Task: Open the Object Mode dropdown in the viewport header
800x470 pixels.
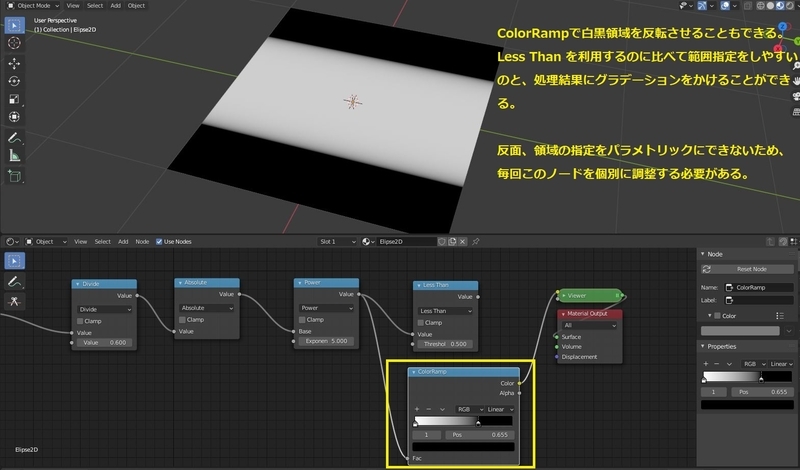Action: [x=33, y=6]
